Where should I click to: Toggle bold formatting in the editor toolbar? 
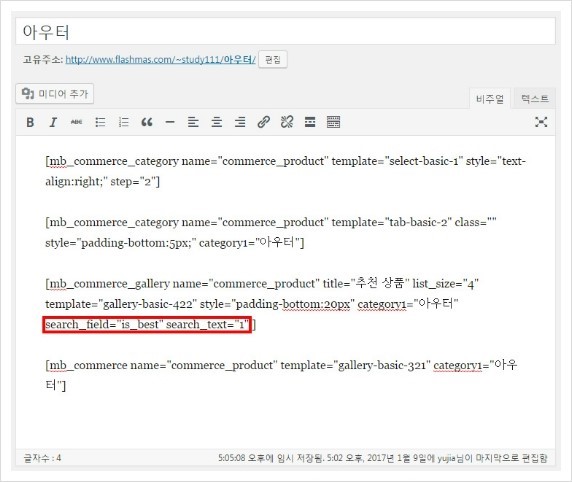[x=30, y=122]
